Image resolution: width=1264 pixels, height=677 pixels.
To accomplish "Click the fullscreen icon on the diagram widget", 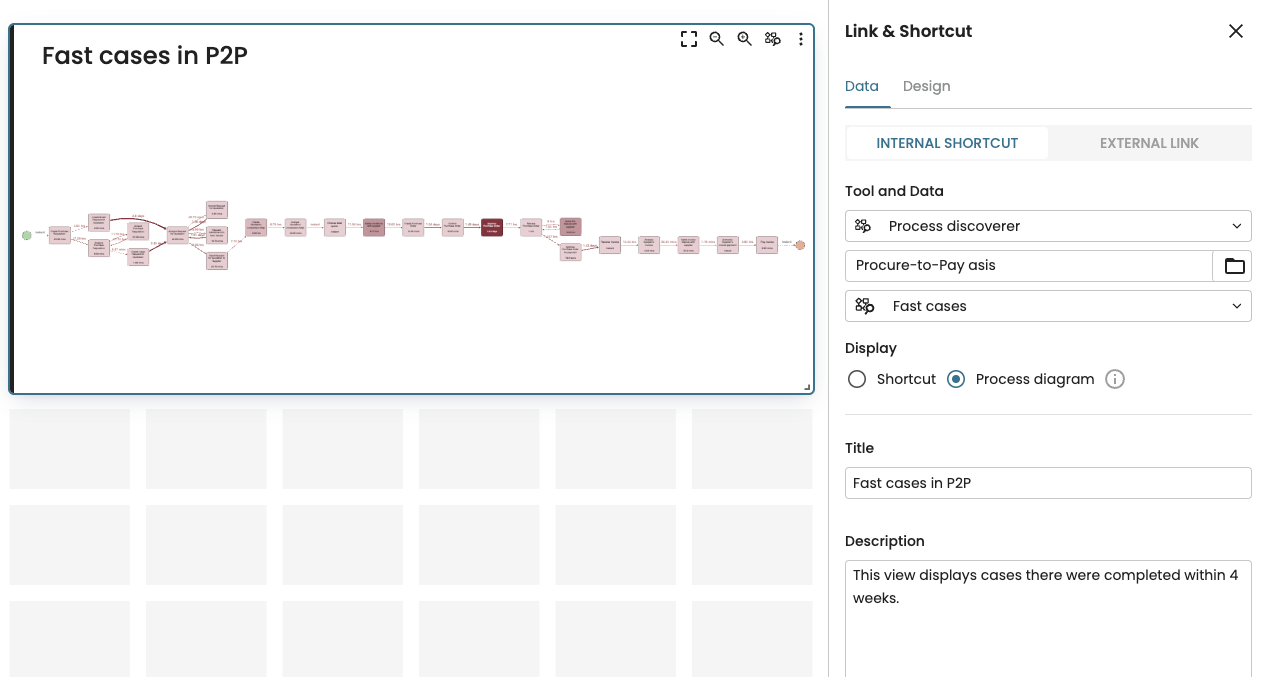I will pos(689,39).
